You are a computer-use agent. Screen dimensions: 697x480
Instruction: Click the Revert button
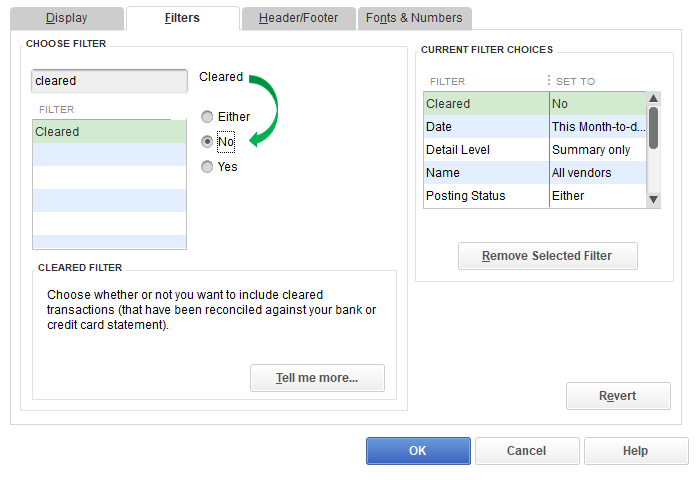click(x=618, y=396)
